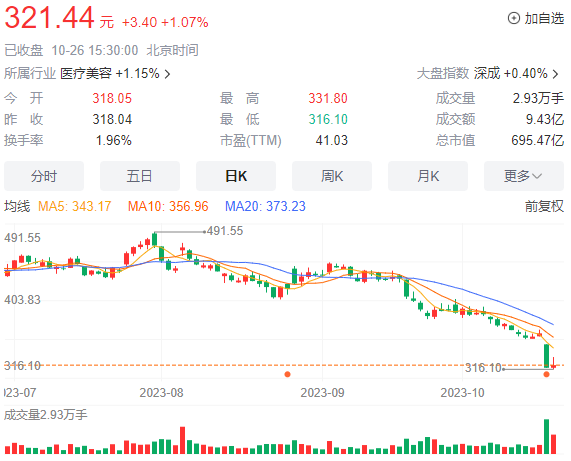Open the 更多 dropdown
Screen dimensions: 571x461
coord(524,176)
